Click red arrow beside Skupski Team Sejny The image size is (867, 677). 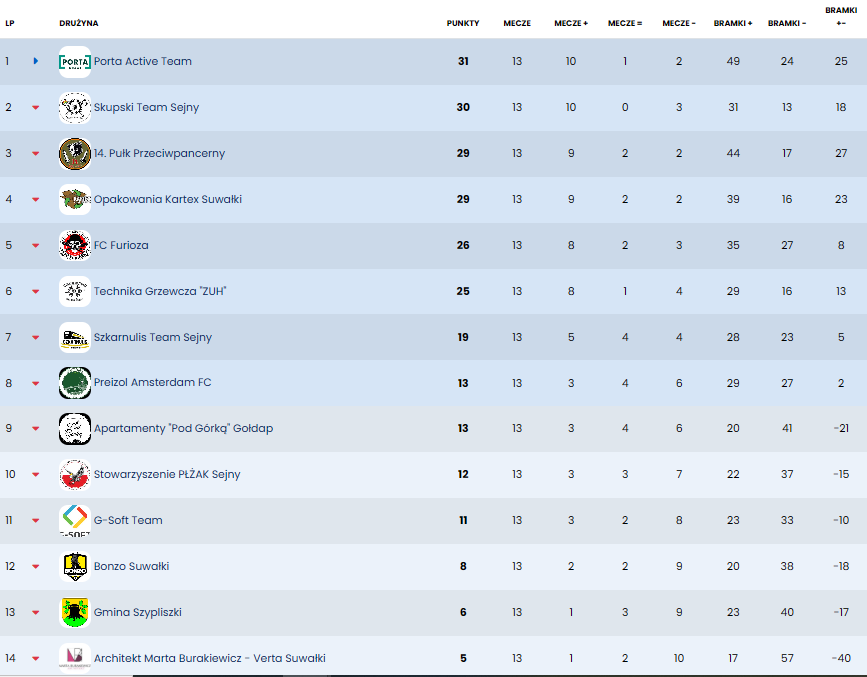pos(36,108)
